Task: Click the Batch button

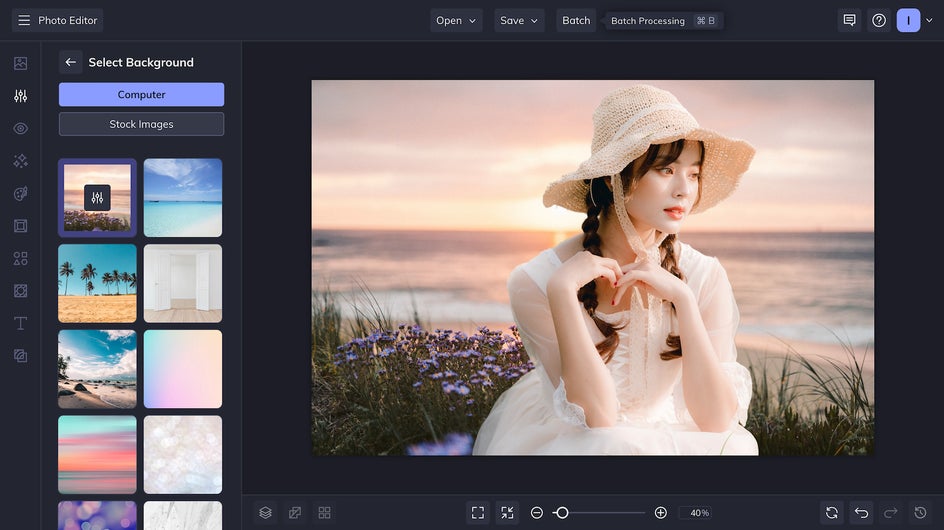Action: point(576,20)
